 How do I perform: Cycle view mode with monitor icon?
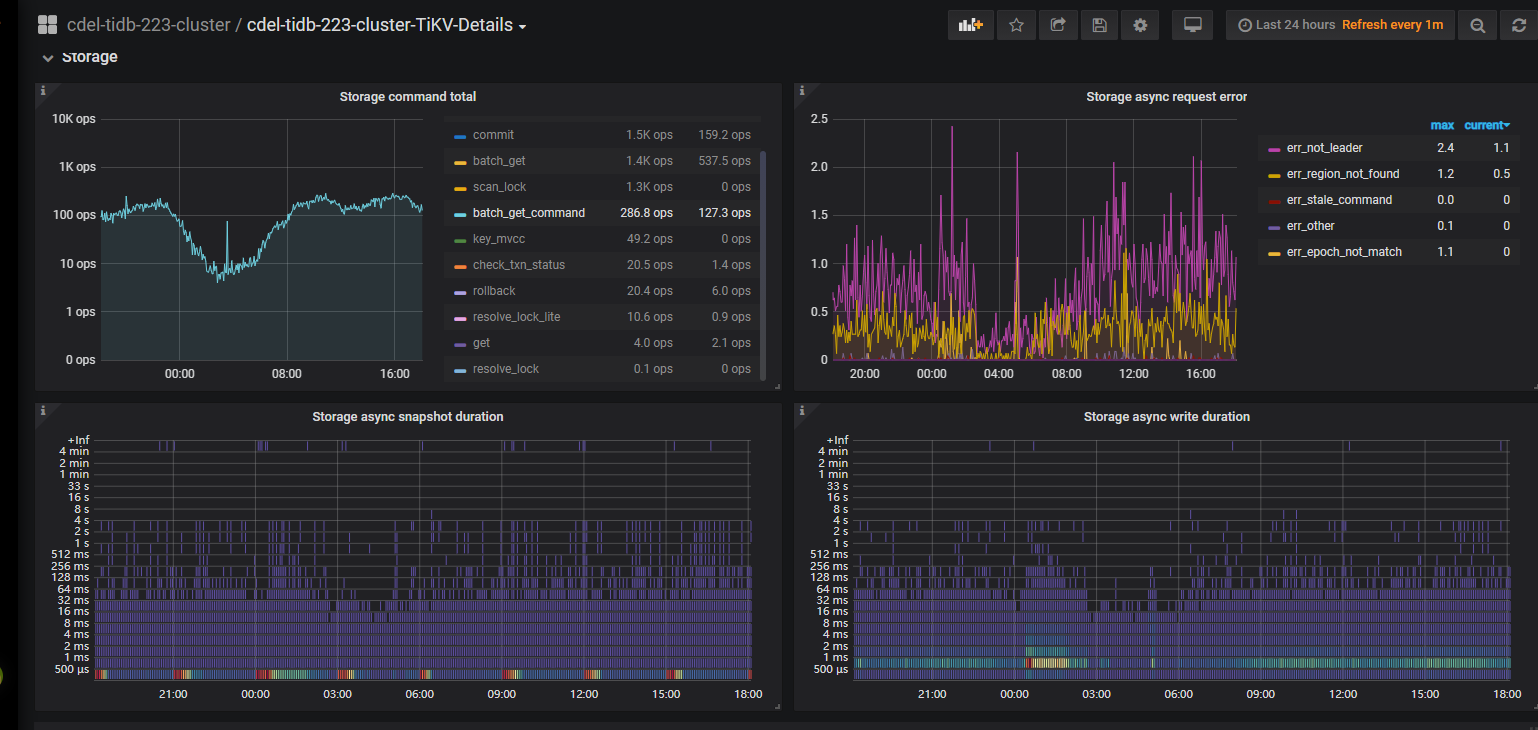1192,25
